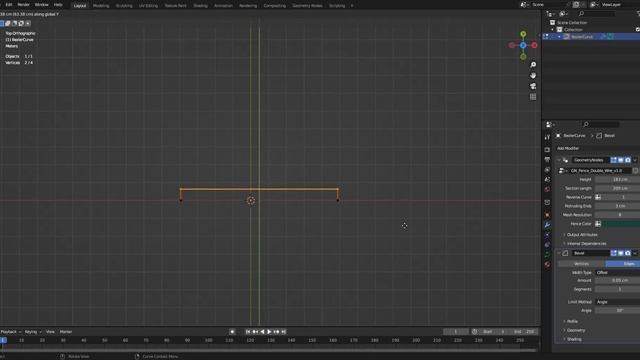Select Edges affect mode in Bevel modifier
This screenshot has height=360, width=640.
(x=623, y=264)
